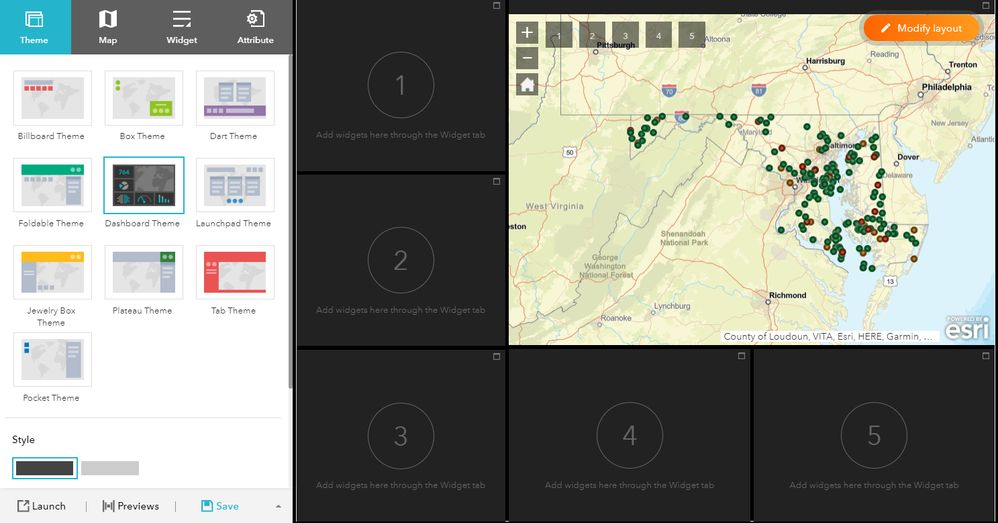This screenshot has height=523, width=998.
Task: Select the Box Theme thumbnail
Action: (x=143, y=98)
